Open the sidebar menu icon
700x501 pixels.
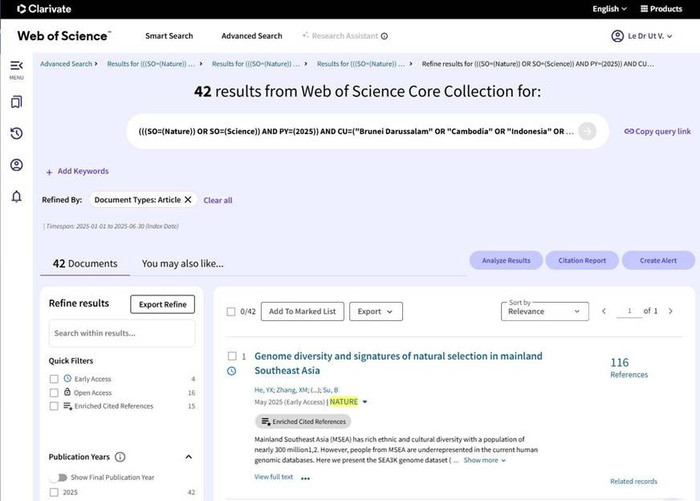pyautogui.click(x=16, y=66)
